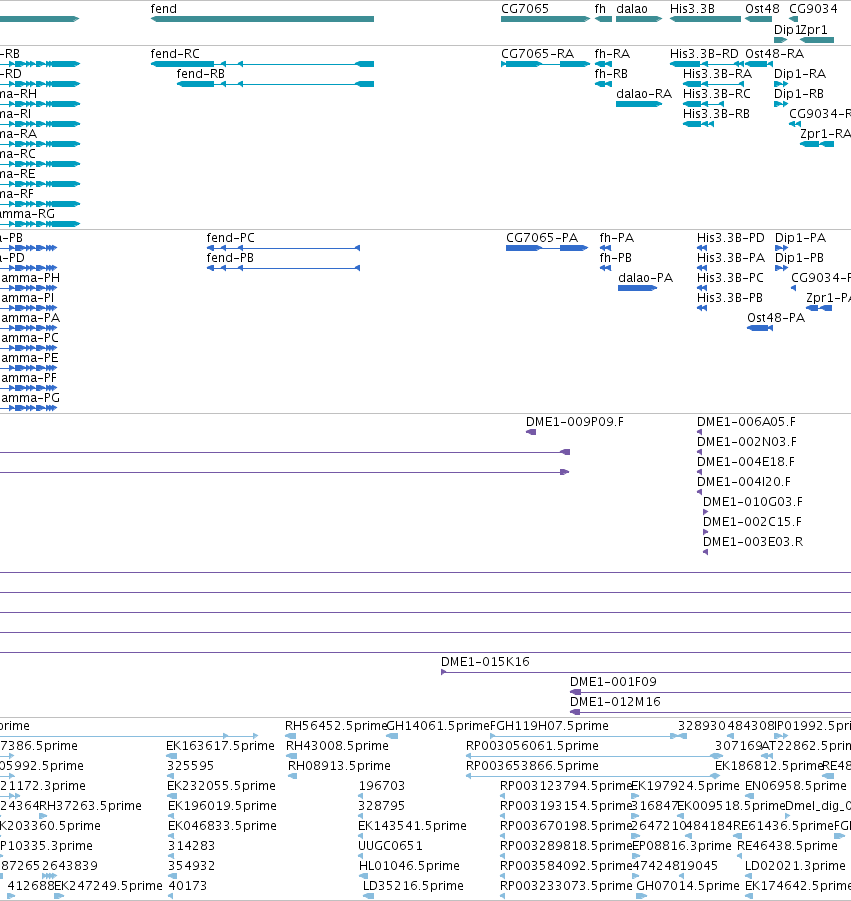This screenshot has width=851, height=901.
Task: Click the dalao gene arrow
Action: pos(639,19)
